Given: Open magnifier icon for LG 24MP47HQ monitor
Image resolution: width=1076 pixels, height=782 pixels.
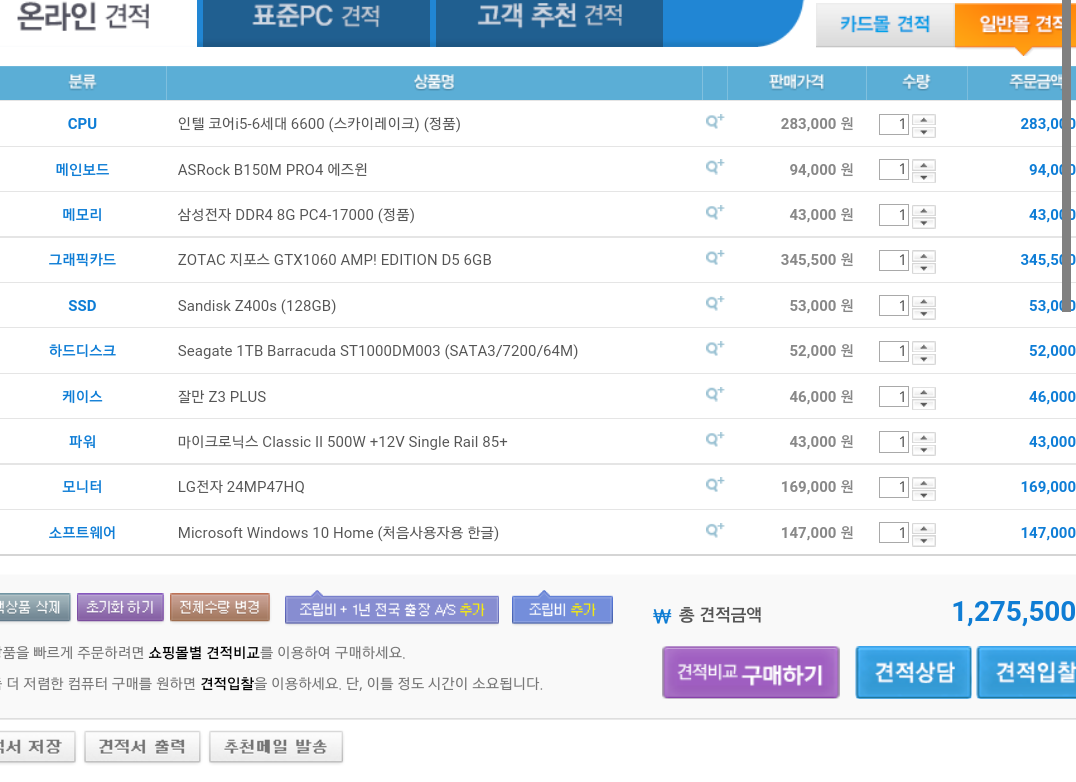Looking at the screenshot, I should [x=714, y=485].
